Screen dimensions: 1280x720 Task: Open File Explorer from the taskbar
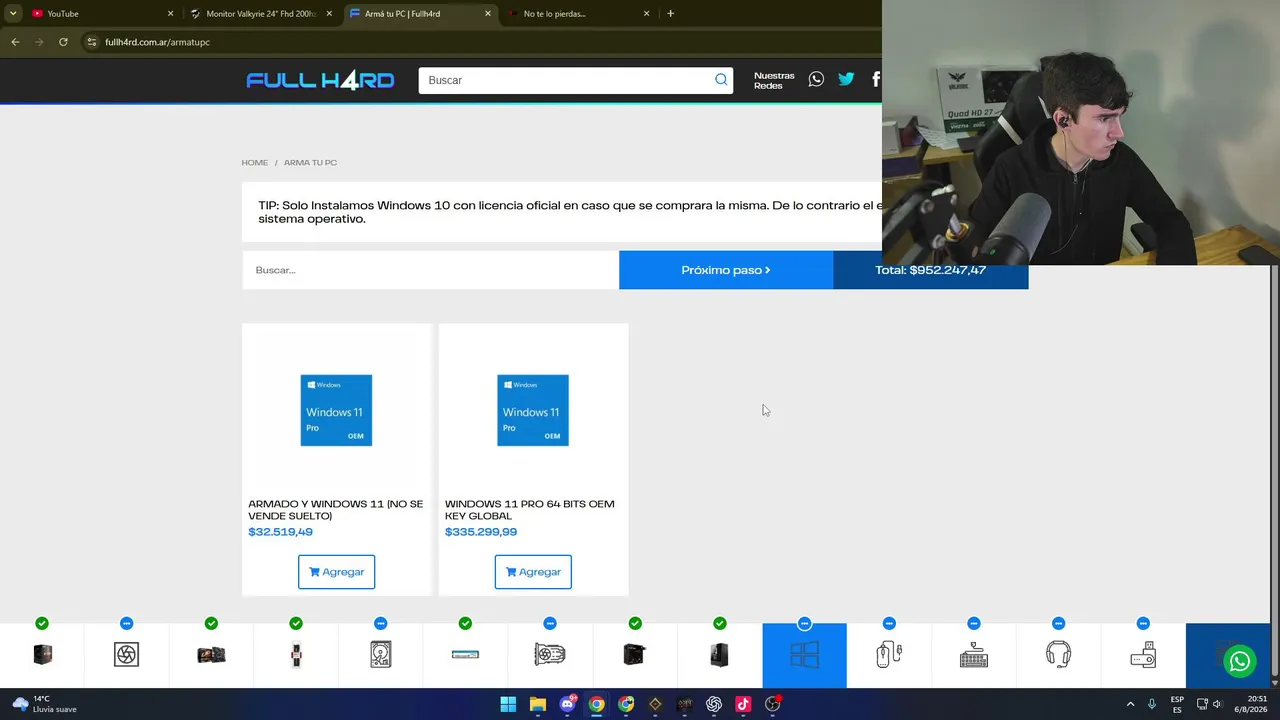pyautogui.click(x=537, y=704)
